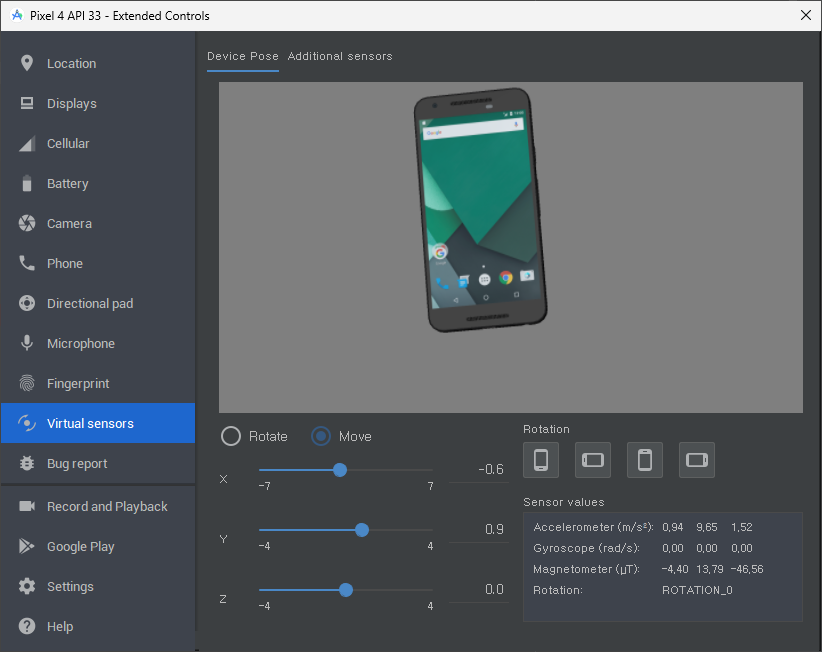Go to Fingerprint label in sidebar
This screenshot has height=652, width=822.
78,384
